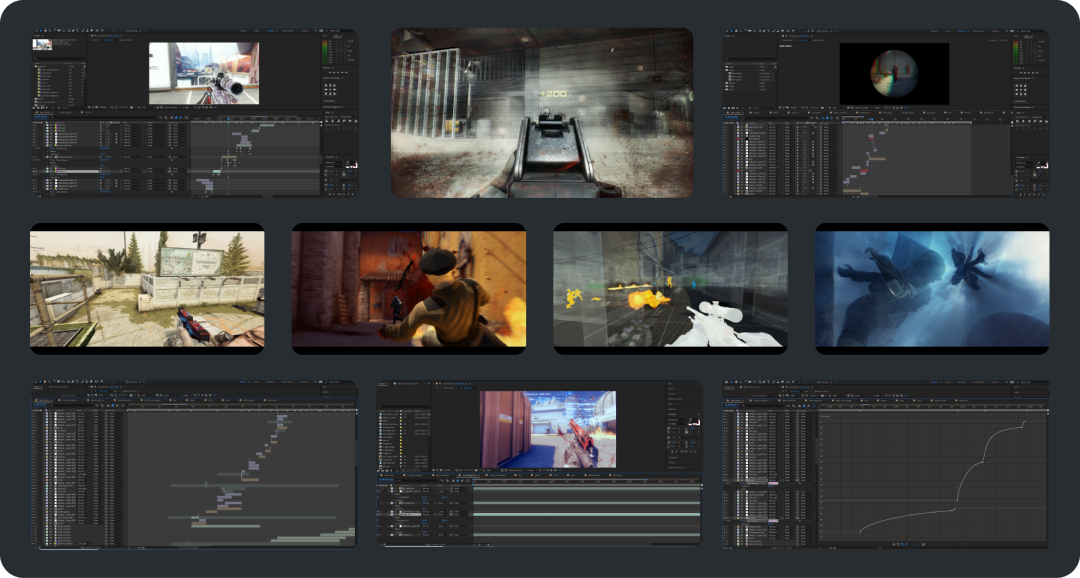
Task: Click the character color swatch in bottom-center screenshot
Action: click(694, 422)
